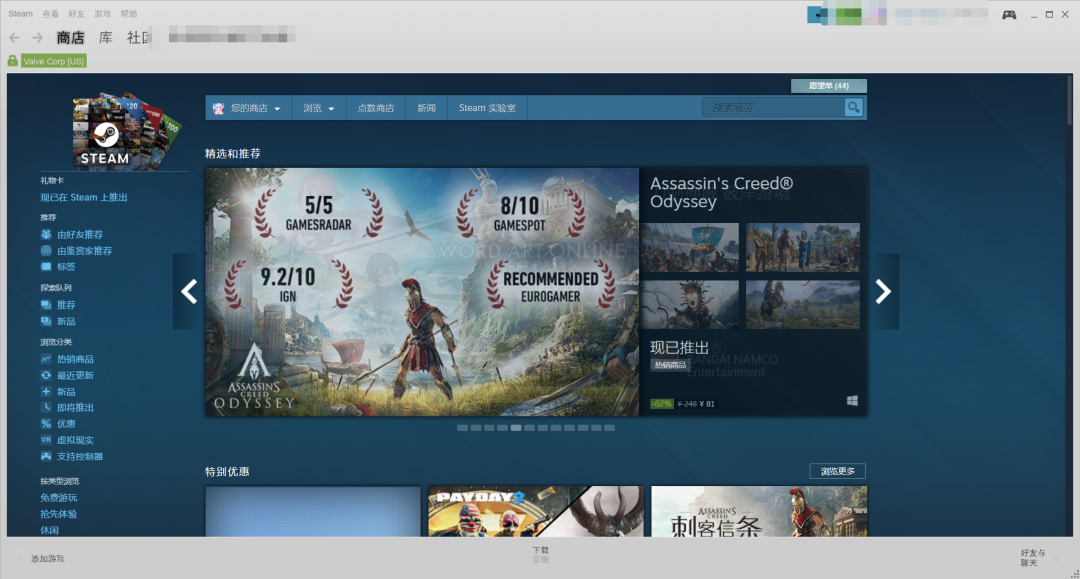Image resolution: width=1080 pixels, height=579 pixels.
Task: Click the Windows platform icon on featured game
Action: [x=852, y=401]
